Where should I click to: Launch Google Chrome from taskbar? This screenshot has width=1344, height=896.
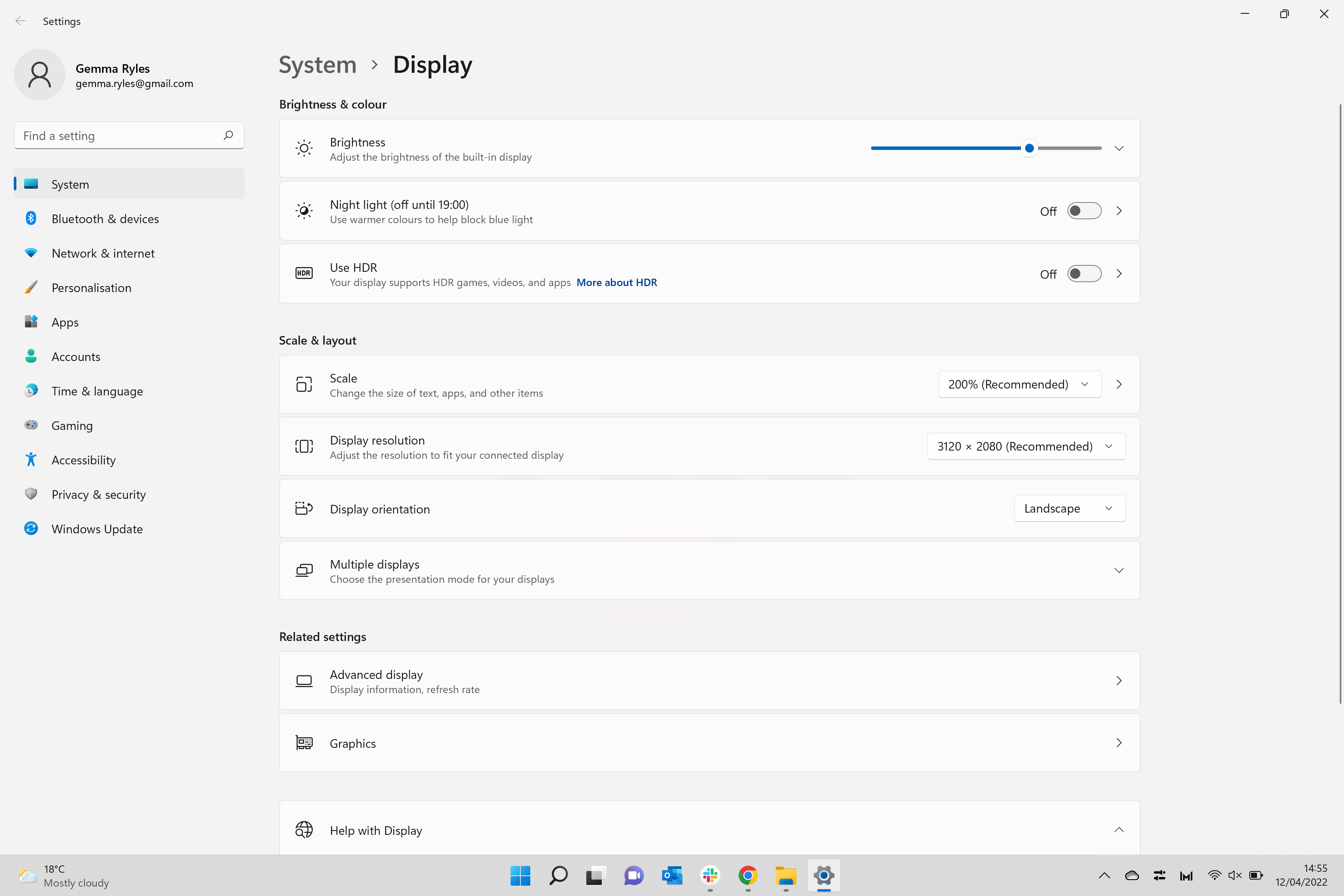748,875
